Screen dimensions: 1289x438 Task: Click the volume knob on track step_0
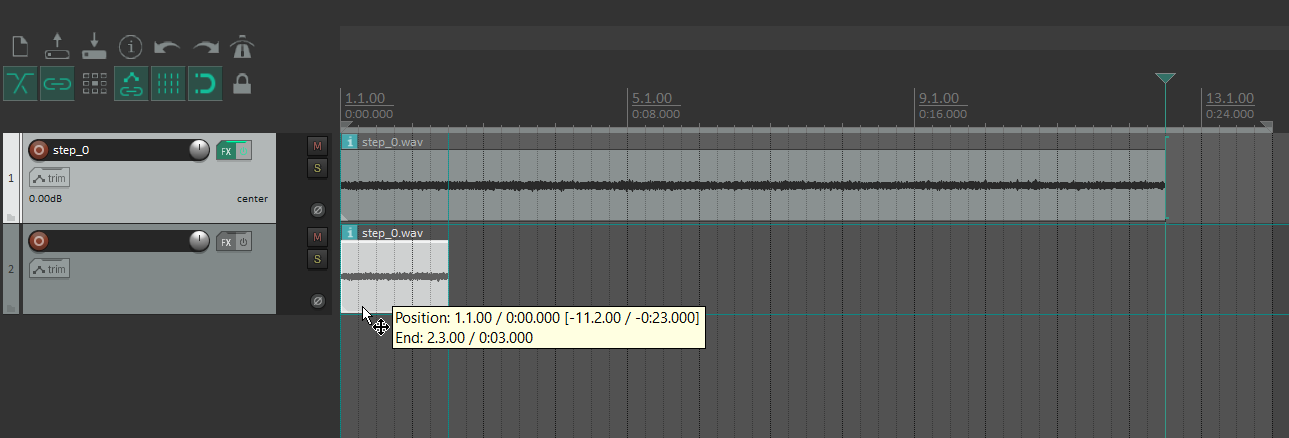point(200,150)
